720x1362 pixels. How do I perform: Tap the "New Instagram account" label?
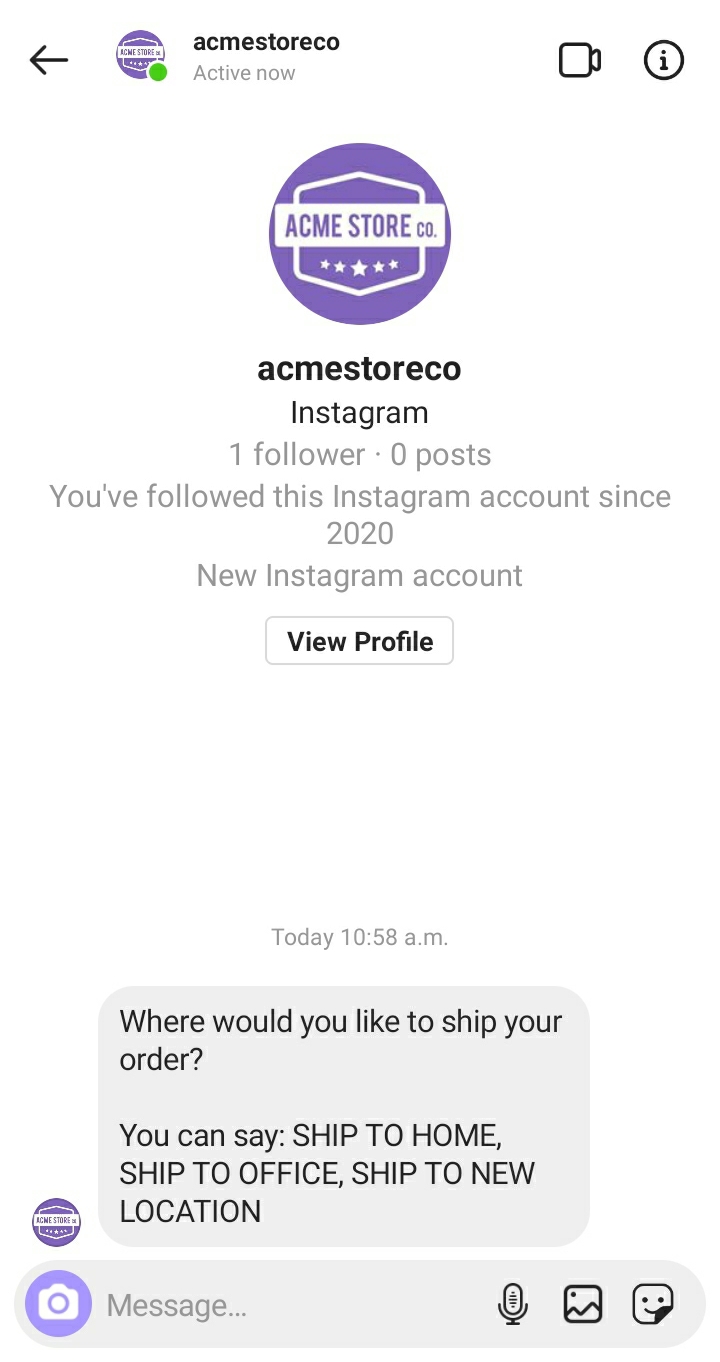360,575
